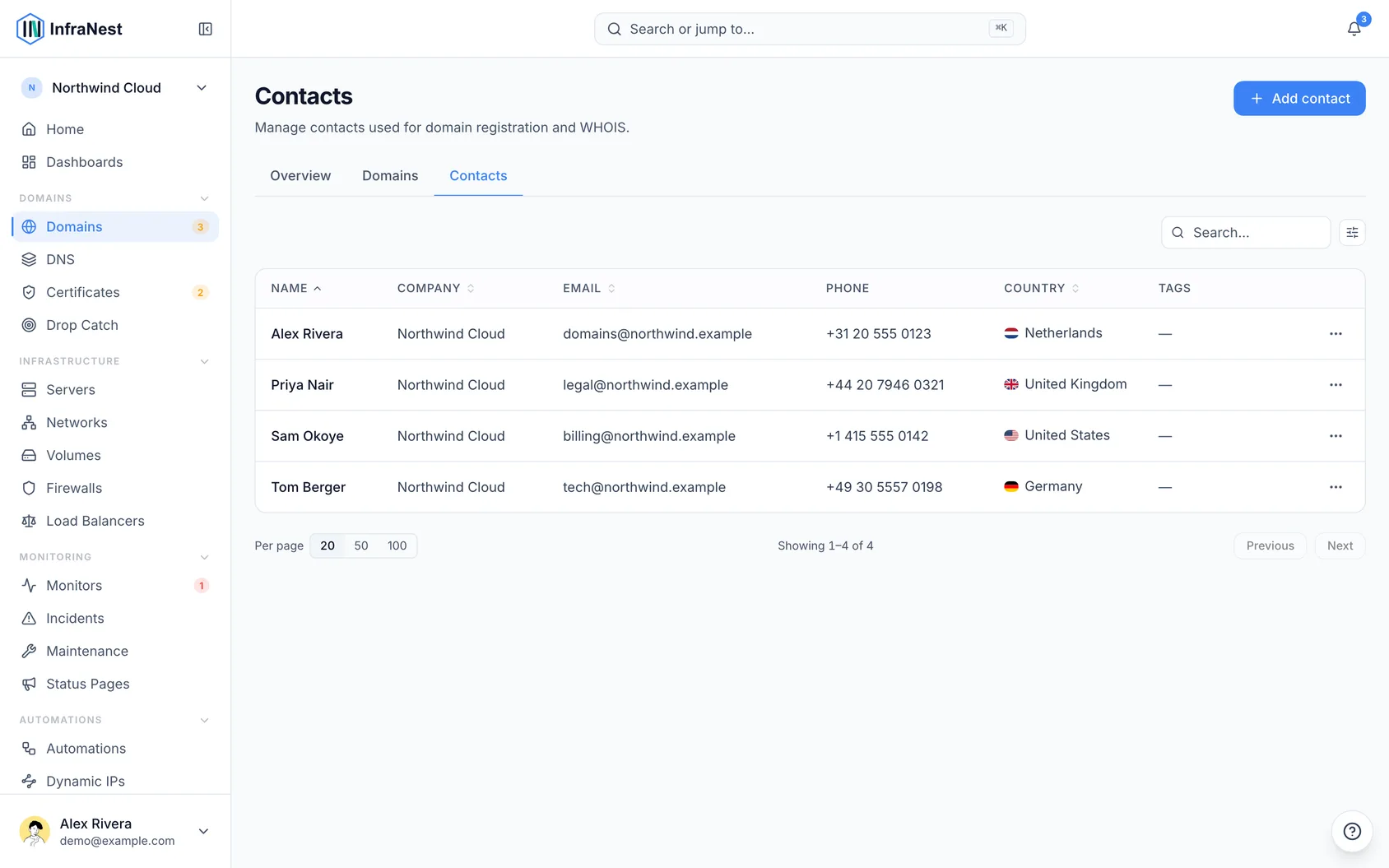The image size is (1389, 868).
Task: Open row actions for Sam Okoye
Action: (x=1336, y=436)
